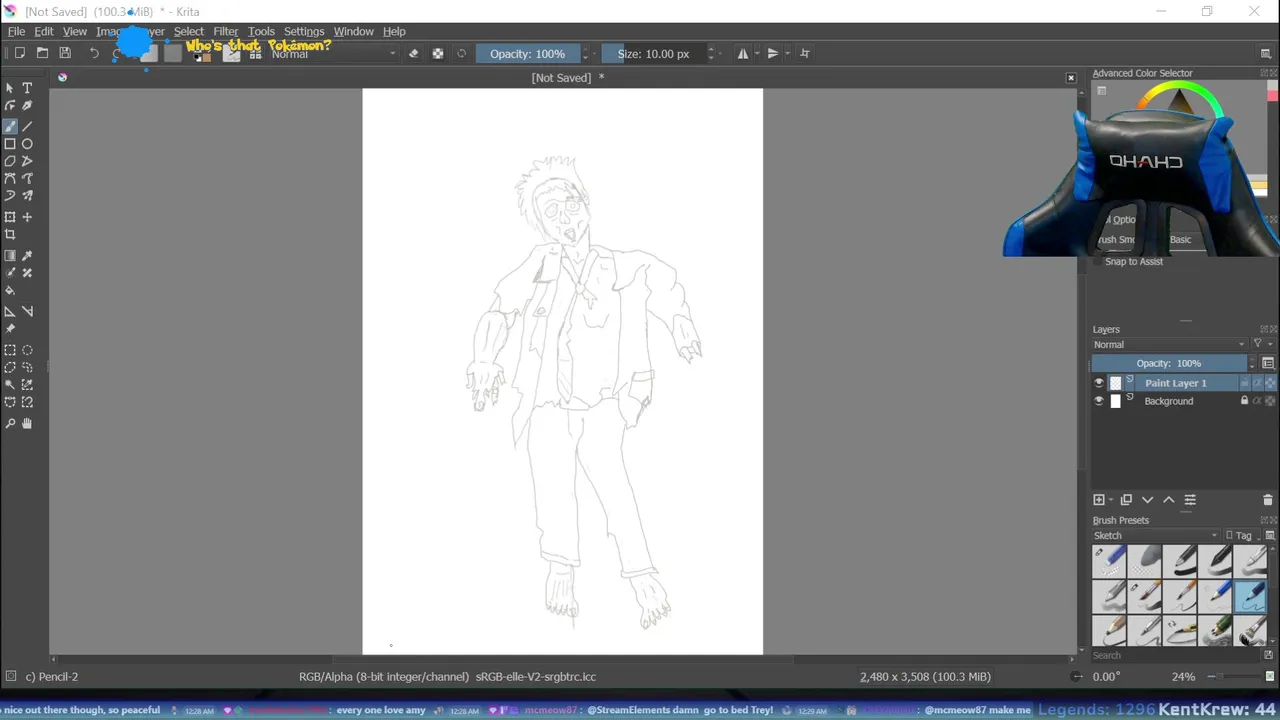Click canvas rotation value 0.00°
Viewport: 1280px width, 720px height.
tap(1107, 676)
